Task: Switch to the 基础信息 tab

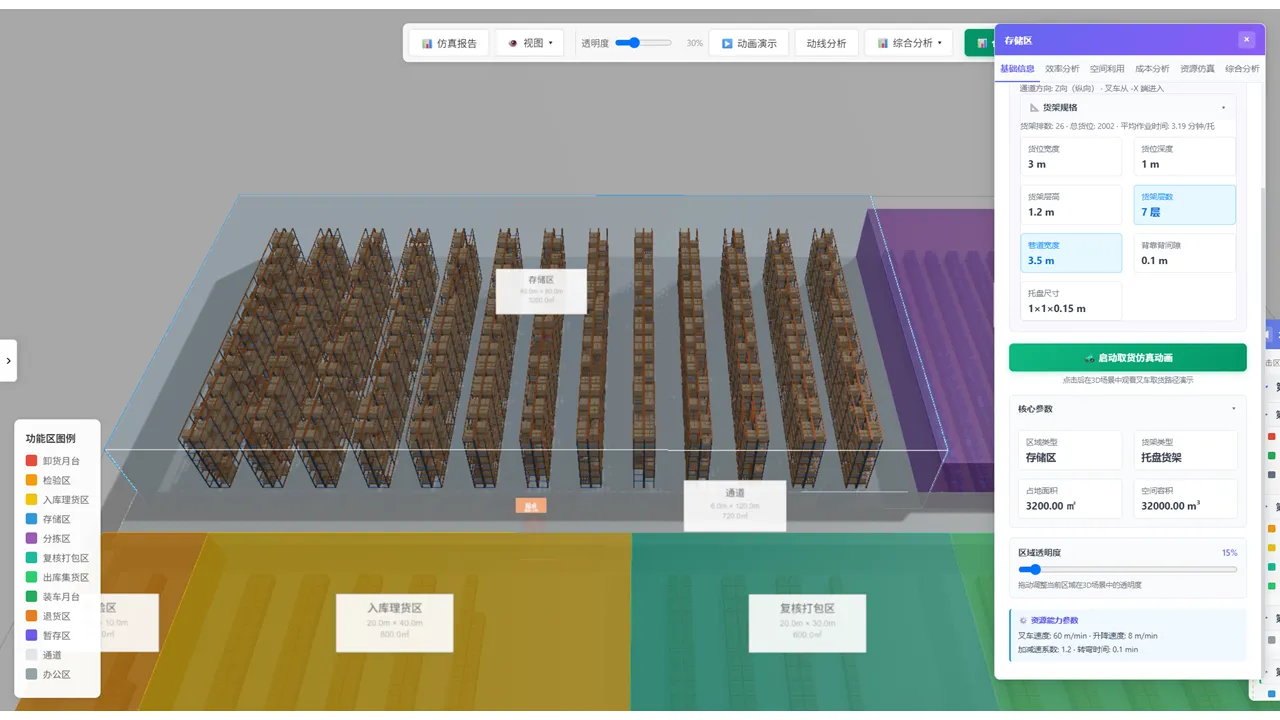Action: coord(1017,69)
